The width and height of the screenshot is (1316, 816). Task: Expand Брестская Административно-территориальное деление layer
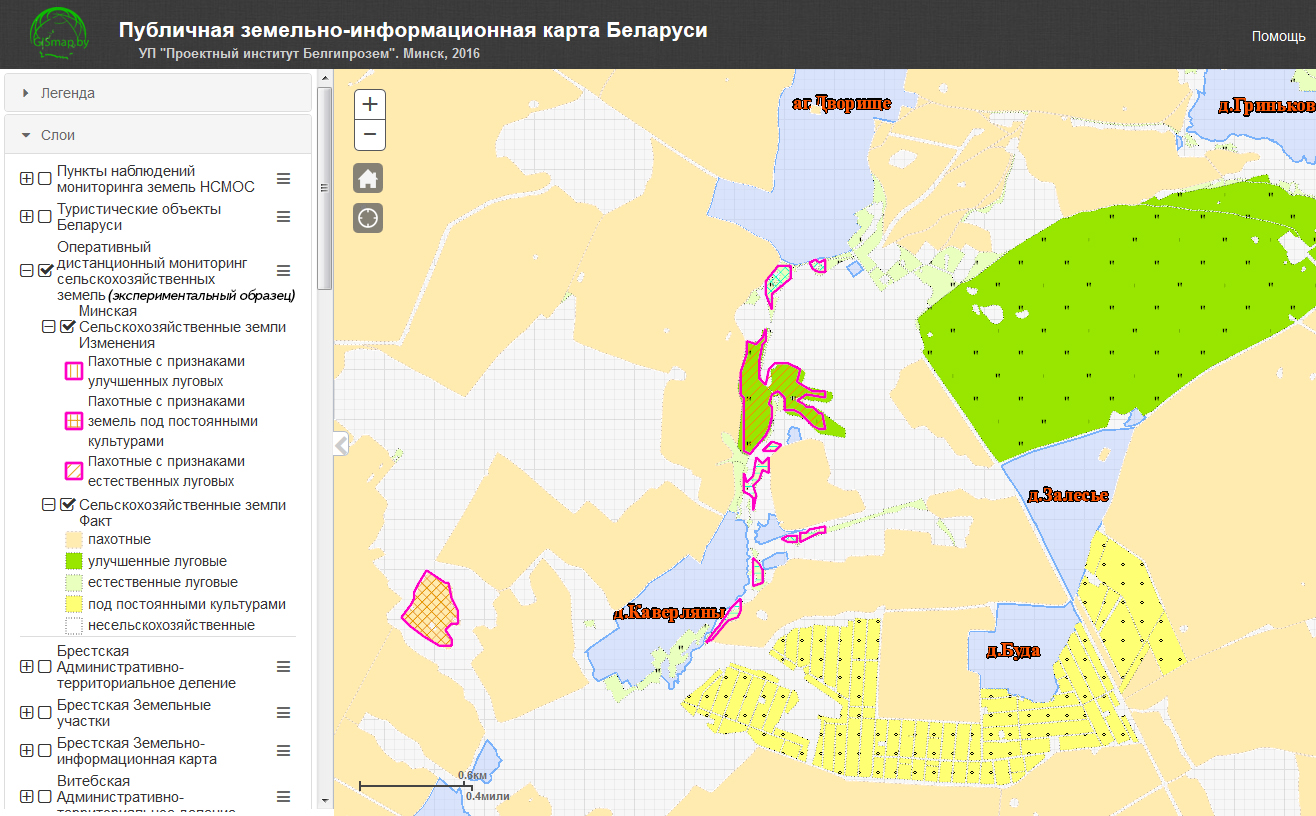[27, 667]
